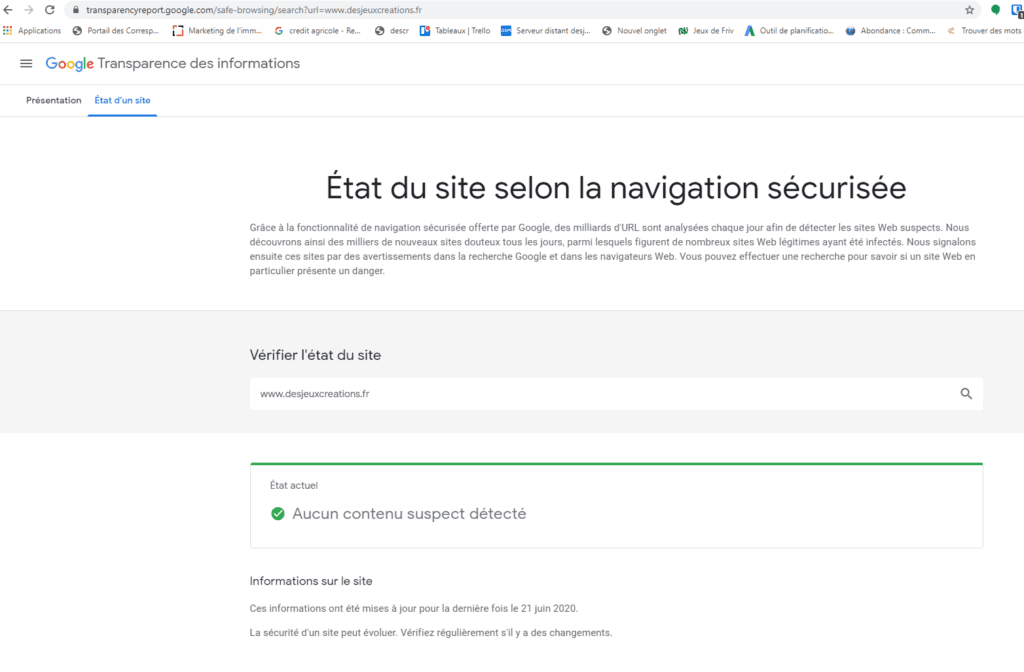The height and width of the screenshot is (672, 1024).
Task: Click the Google logo in the page header
Action: pos(69,63)
